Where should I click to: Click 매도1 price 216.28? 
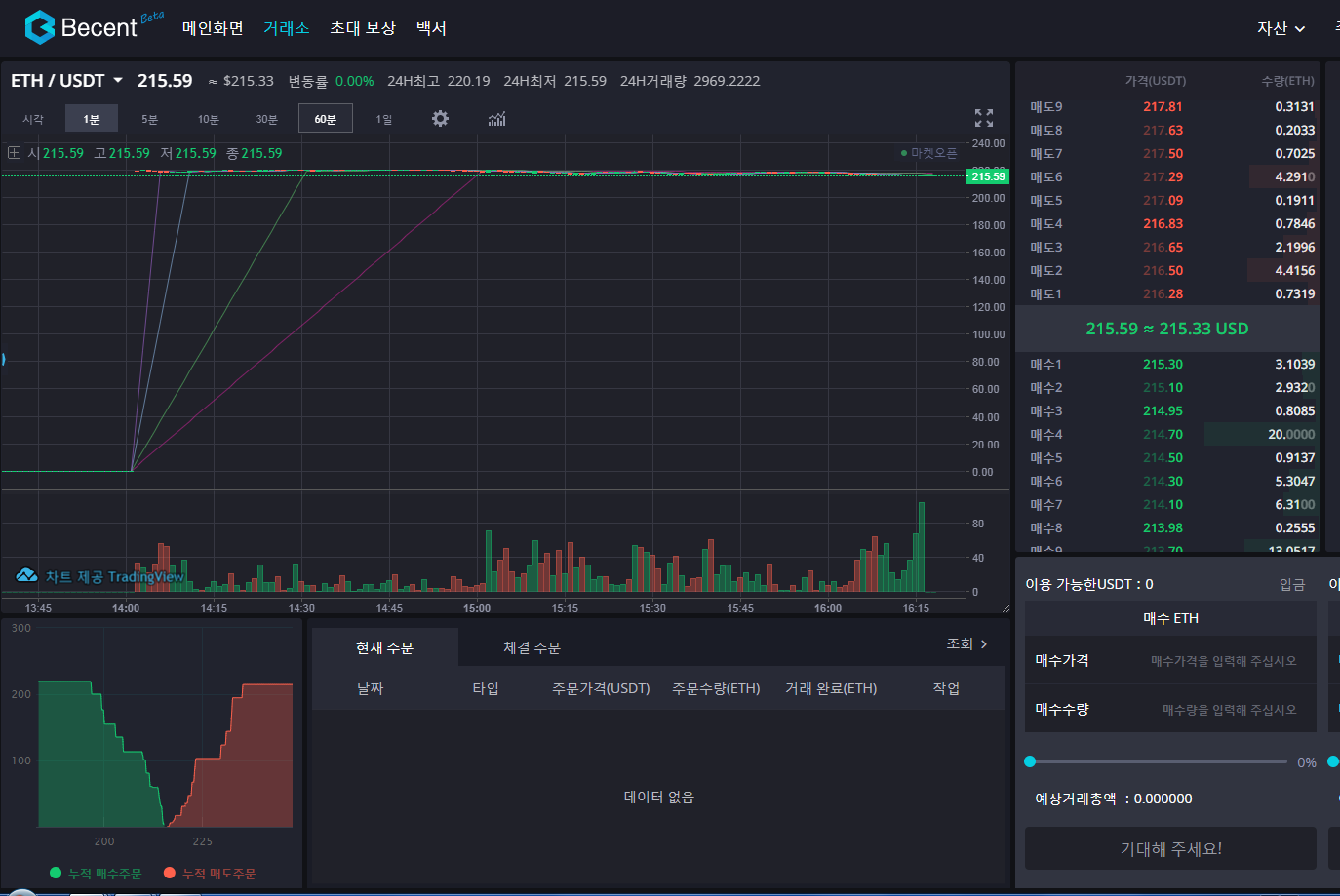1163,293
